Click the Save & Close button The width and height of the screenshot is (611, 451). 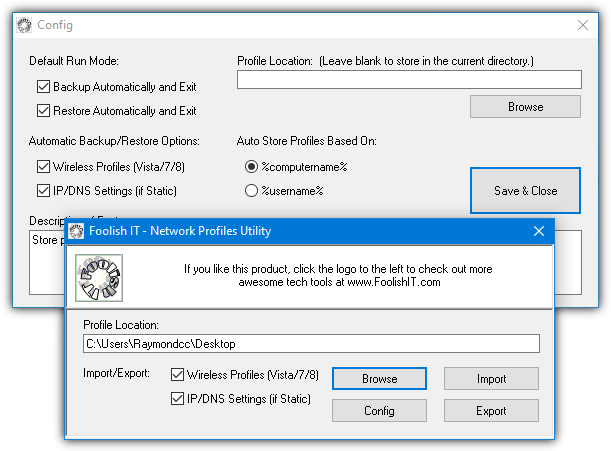[525, 191]
